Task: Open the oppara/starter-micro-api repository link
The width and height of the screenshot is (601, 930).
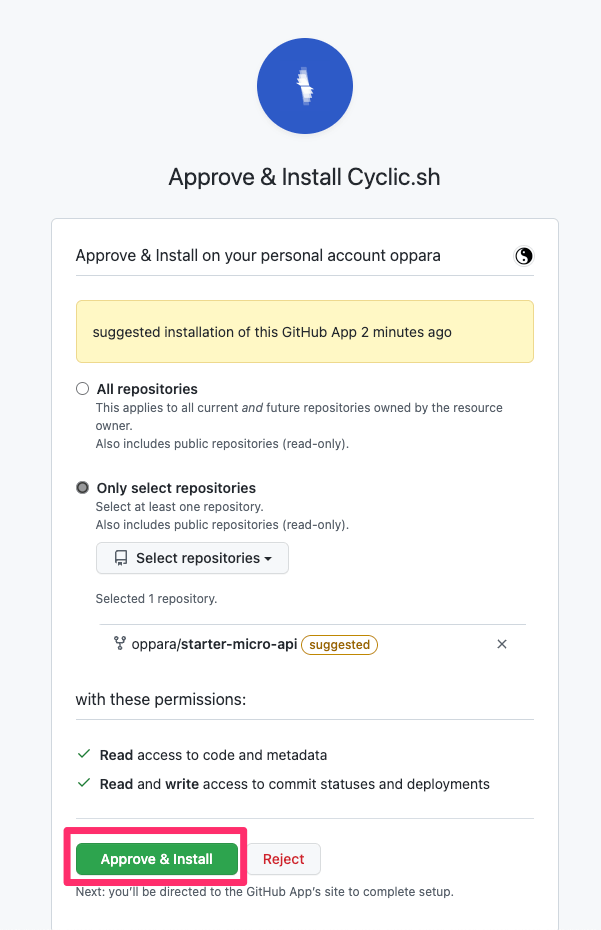Action: click(x=214, y=645)
